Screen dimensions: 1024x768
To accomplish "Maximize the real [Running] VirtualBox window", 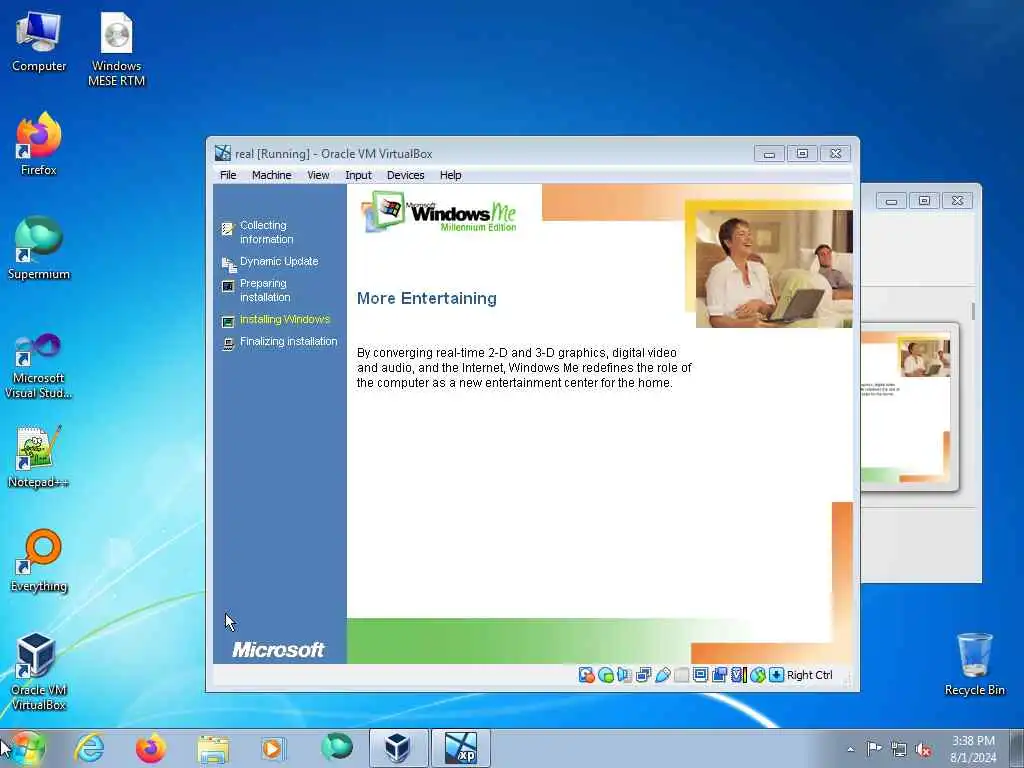I will tap(802, 153).
